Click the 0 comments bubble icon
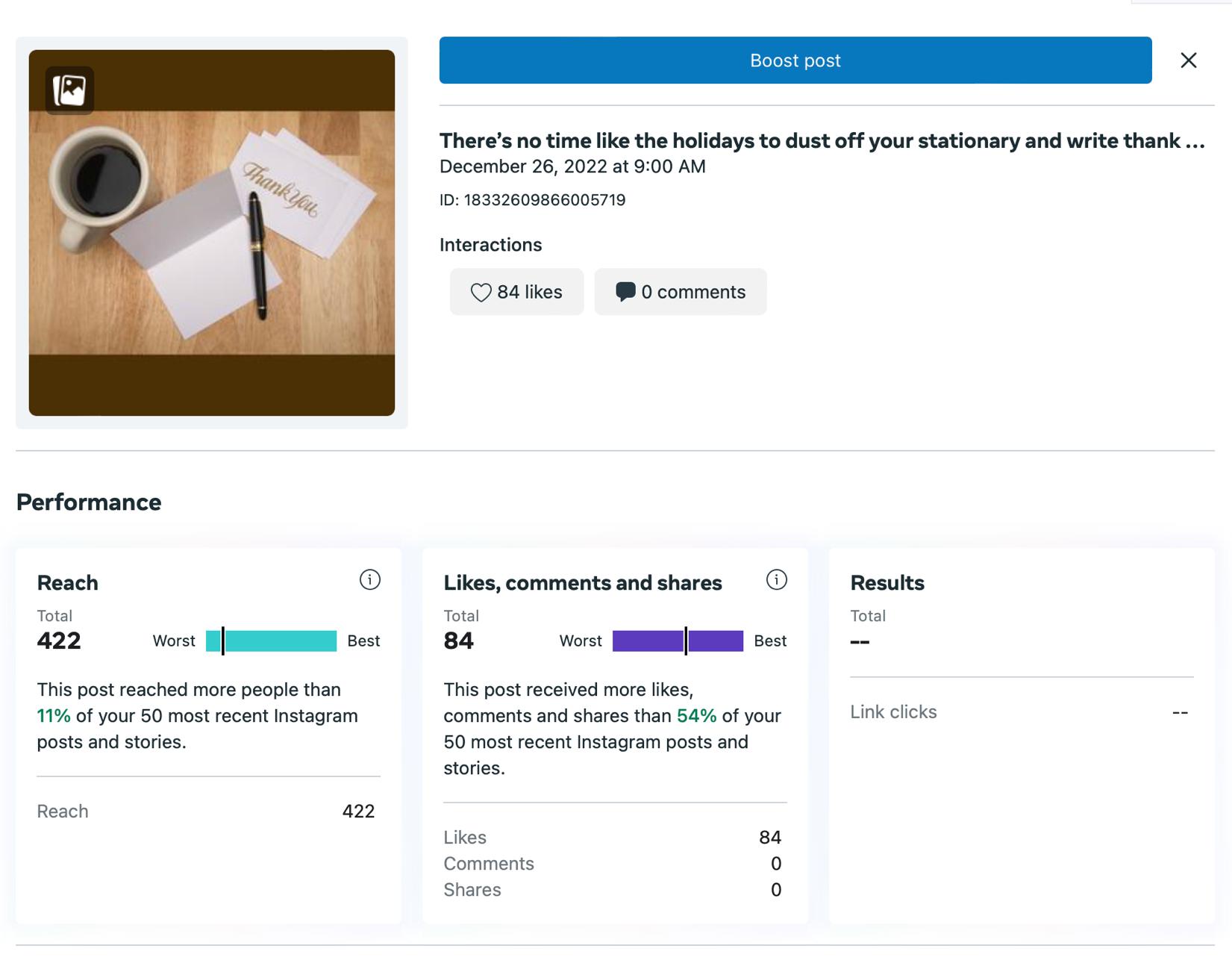Image resolution: width=1232 pixels, height=972 pixels. [625, 292]
